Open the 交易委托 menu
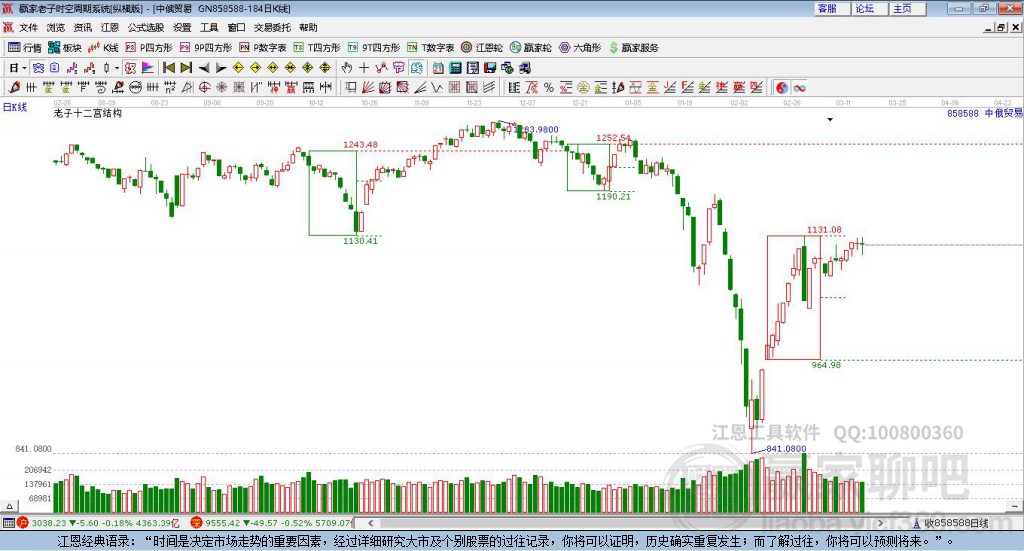The image size is (1024, 551). pos(272,27)
